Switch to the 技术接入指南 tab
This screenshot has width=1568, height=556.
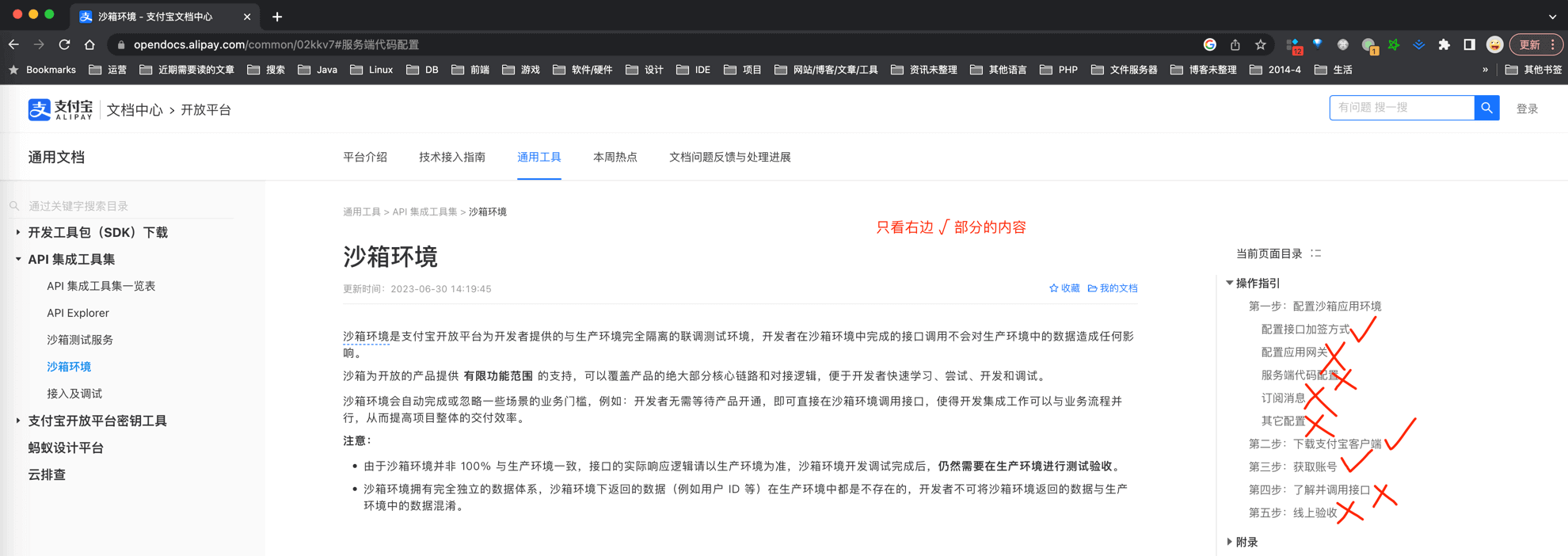point(451,157)
